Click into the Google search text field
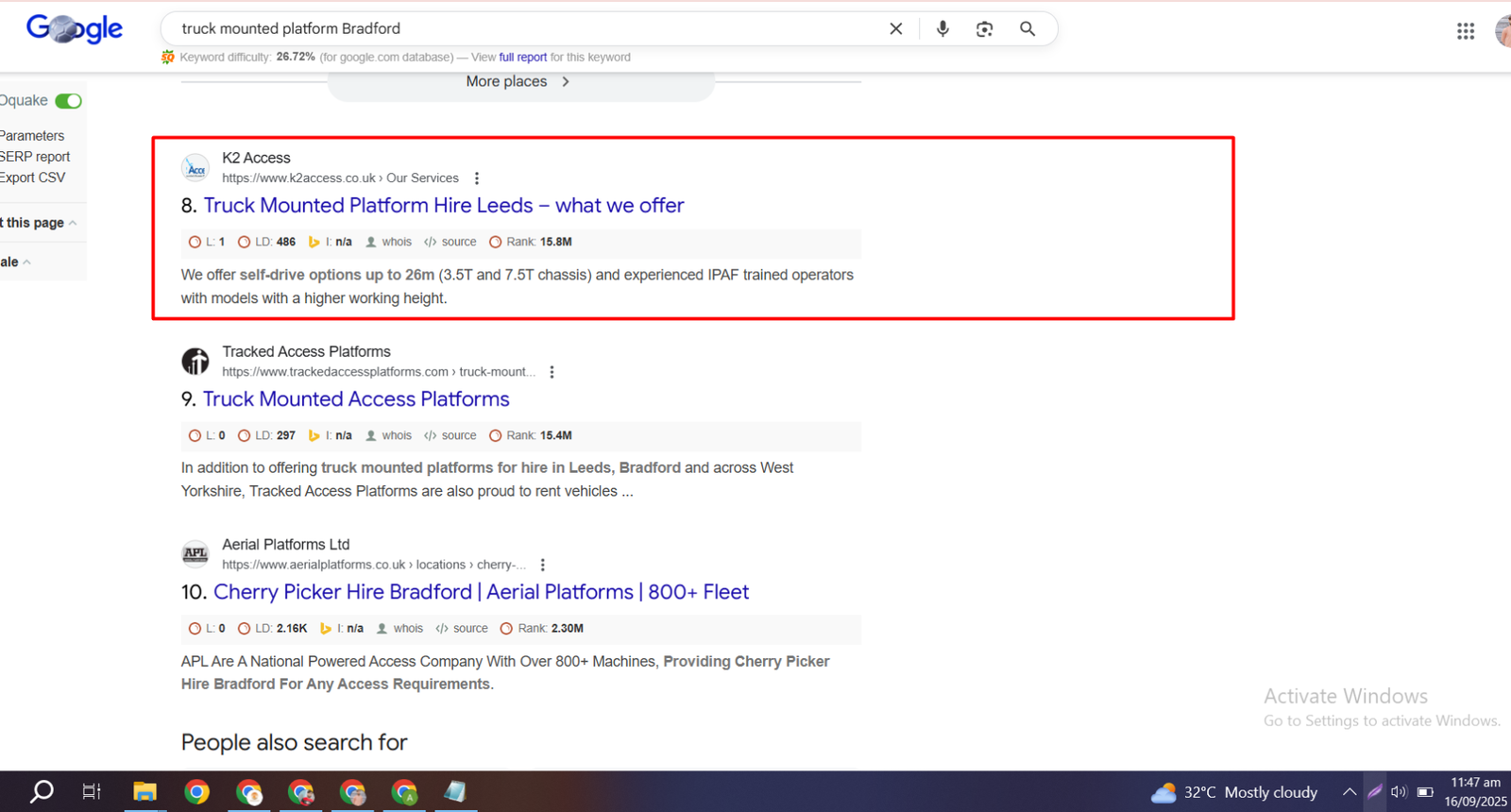1511x812 pixels. point(519,29)
